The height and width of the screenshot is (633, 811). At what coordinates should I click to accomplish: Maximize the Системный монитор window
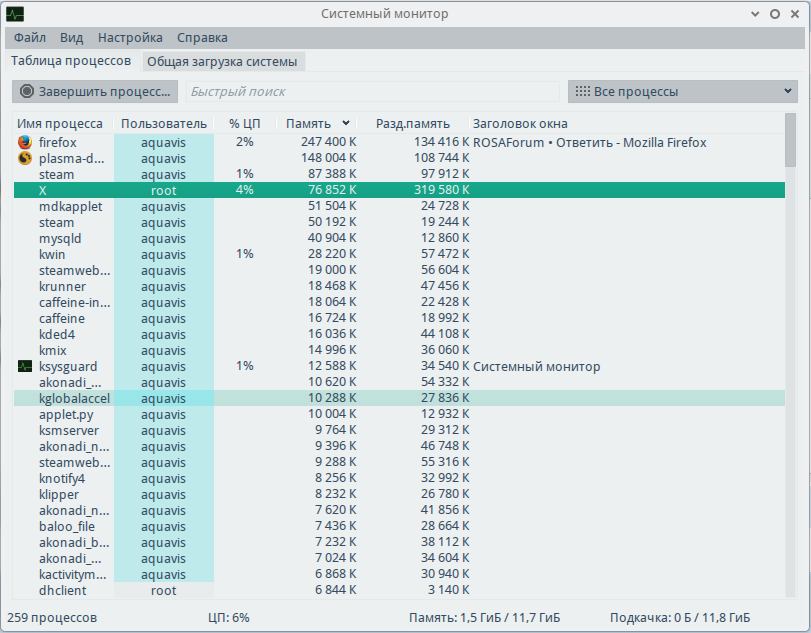click(775, 14)
